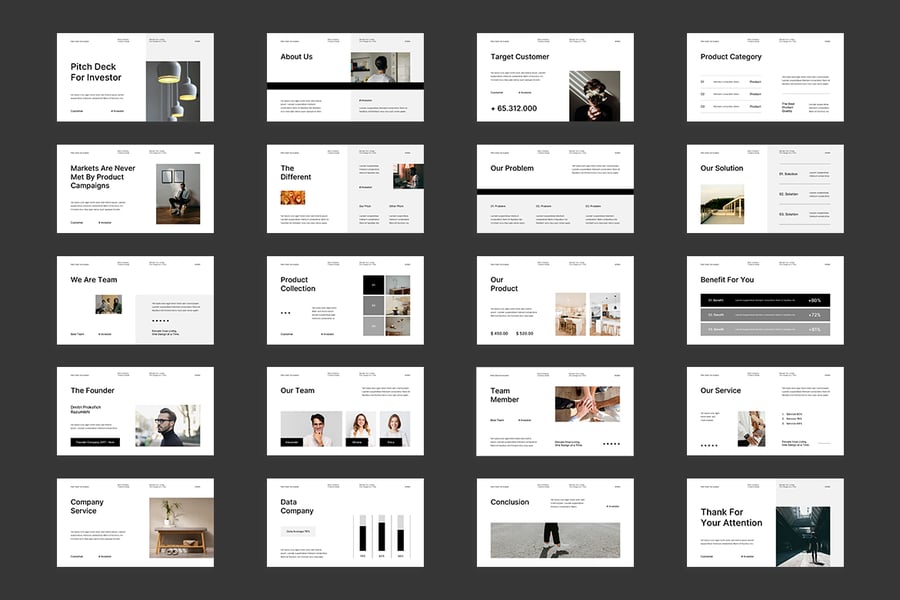Select the About Us slide

coord(344,77)
